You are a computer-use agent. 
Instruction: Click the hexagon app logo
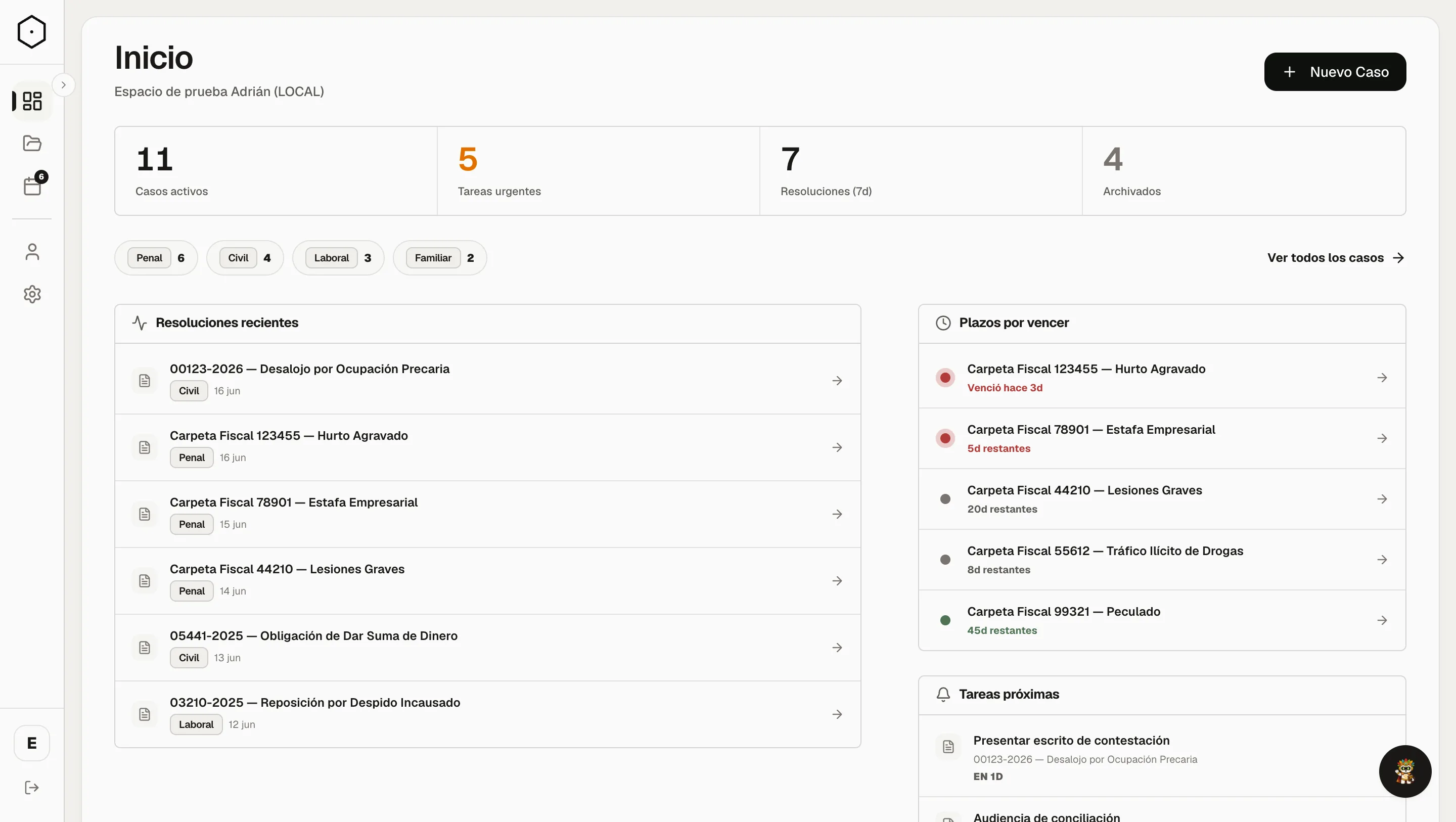point(32,32)
